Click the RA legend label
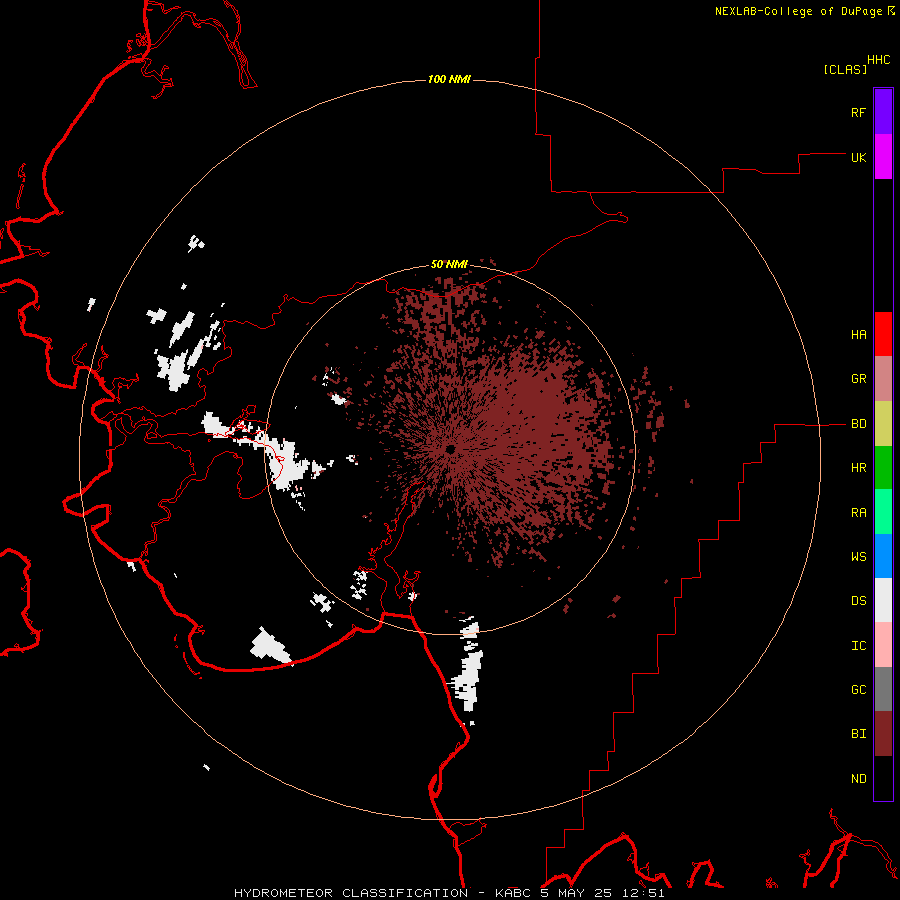This screenshot has width=900, height=900. [x=858, y=513]
